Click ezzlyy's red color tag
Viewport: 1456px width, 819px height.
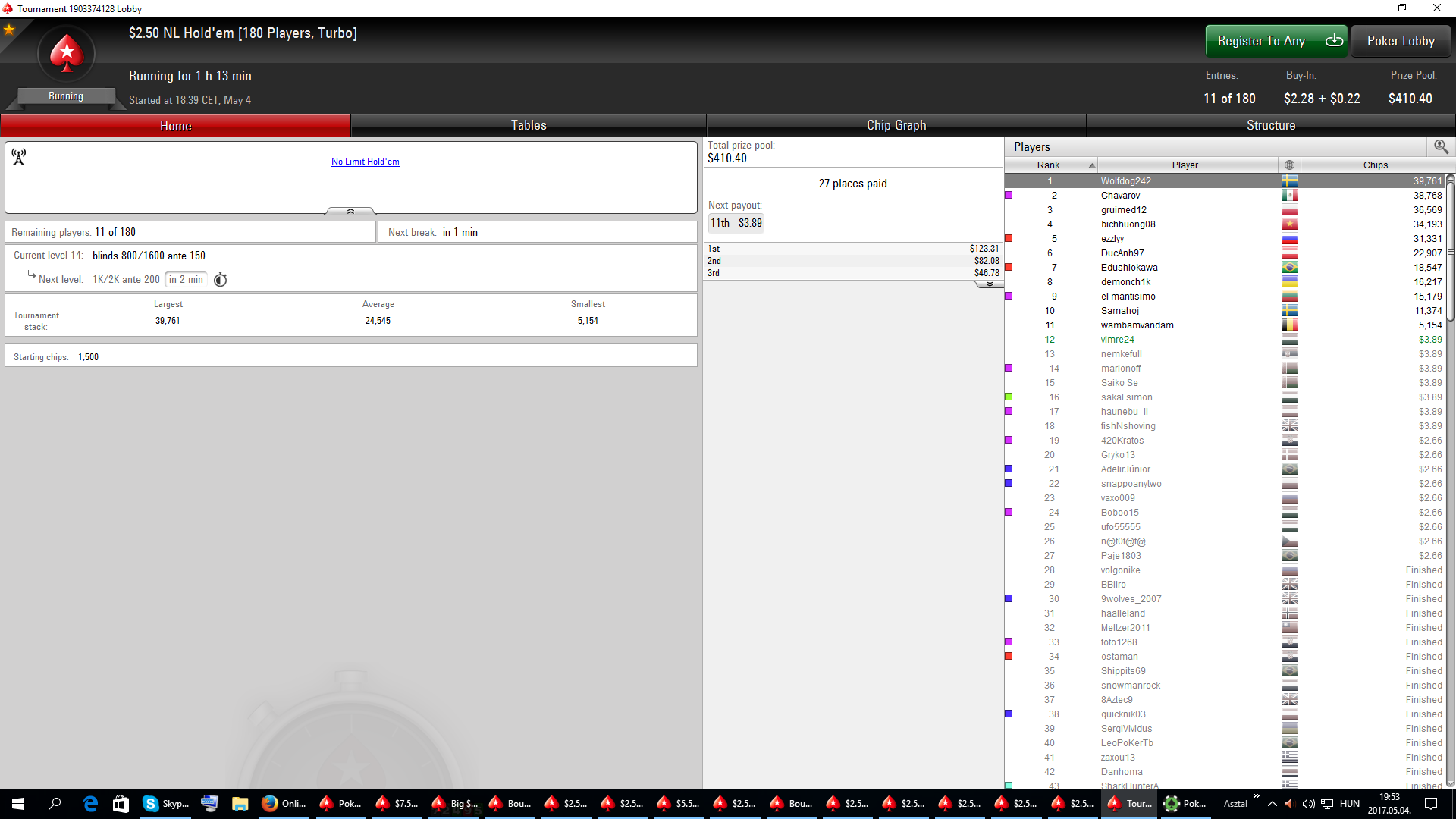pos(1009,238)
